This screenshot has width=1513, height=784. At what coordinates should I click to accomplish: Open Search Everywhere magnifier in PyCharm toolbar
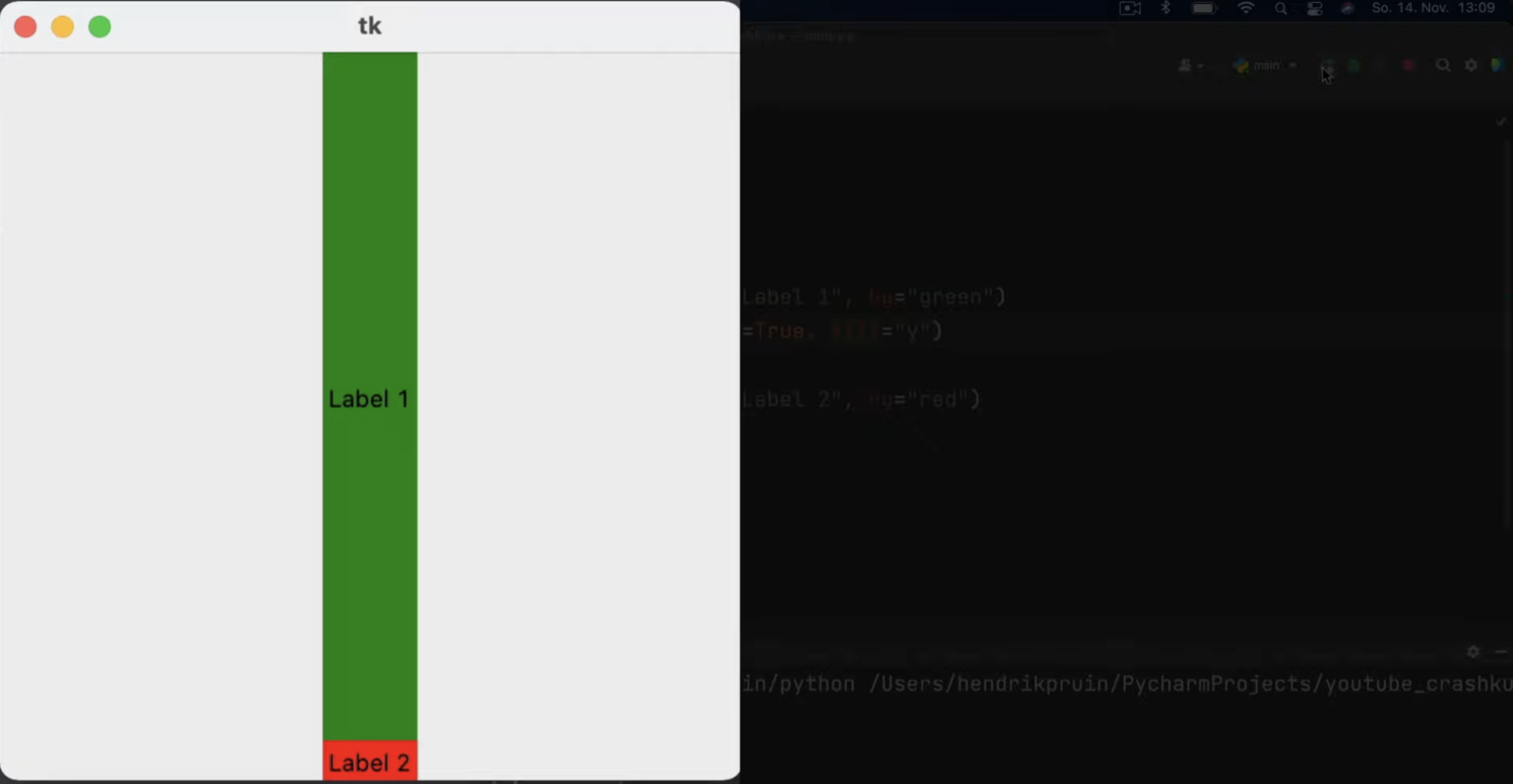pos(1443,65)
